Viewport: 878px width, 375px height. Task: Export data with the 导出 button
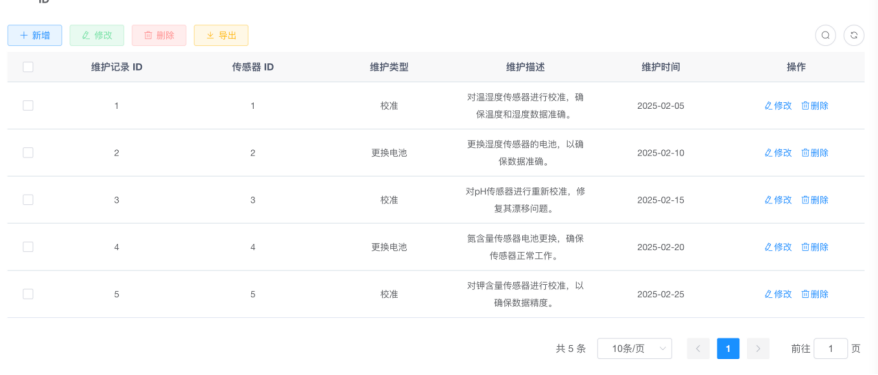221,35
